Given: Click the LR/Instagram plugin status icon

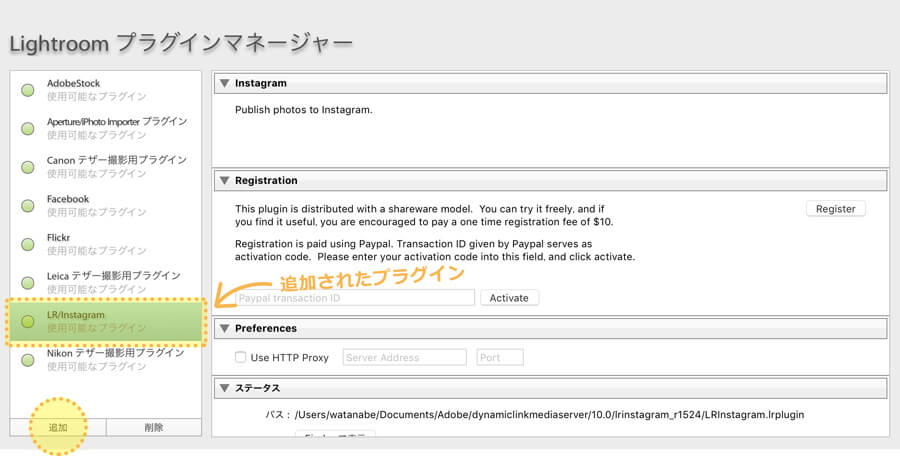Looking at the screenshot, I should (x=28, y=321).
